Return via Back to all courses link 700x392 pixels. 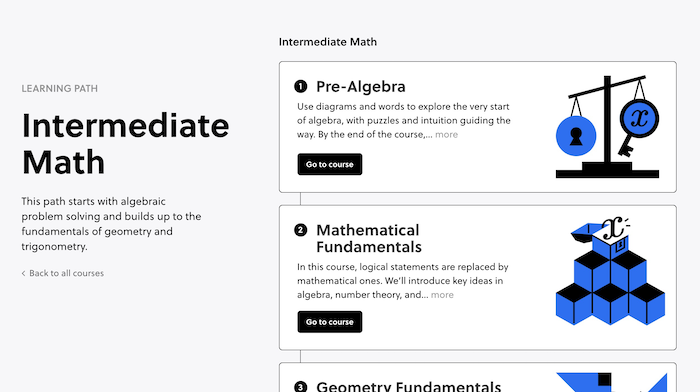pyautogui.click(x=67, y=273)
